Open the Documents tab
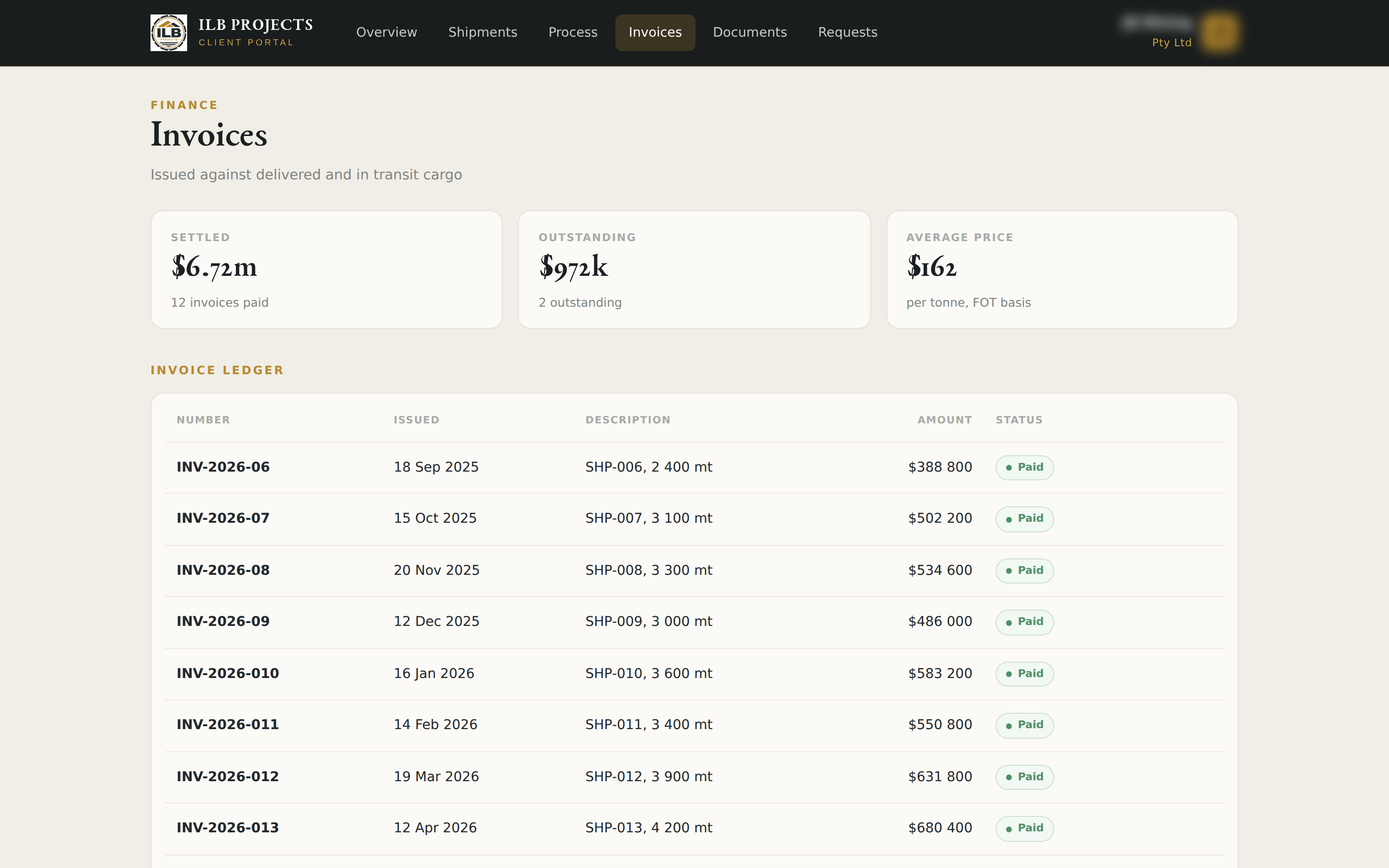The height and width of the screenshot is (868, 1389). tap(749, 32)
